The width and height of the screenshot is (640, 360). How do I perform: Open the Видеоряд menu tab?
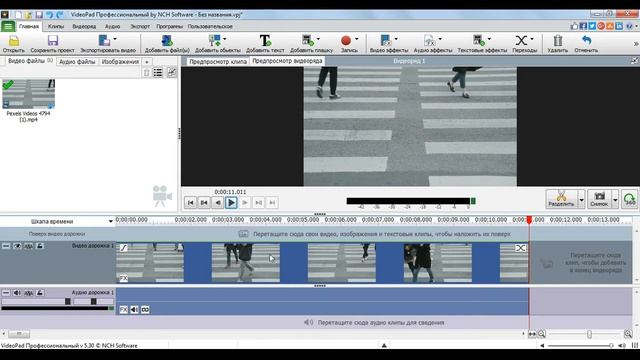coord(84,26)
